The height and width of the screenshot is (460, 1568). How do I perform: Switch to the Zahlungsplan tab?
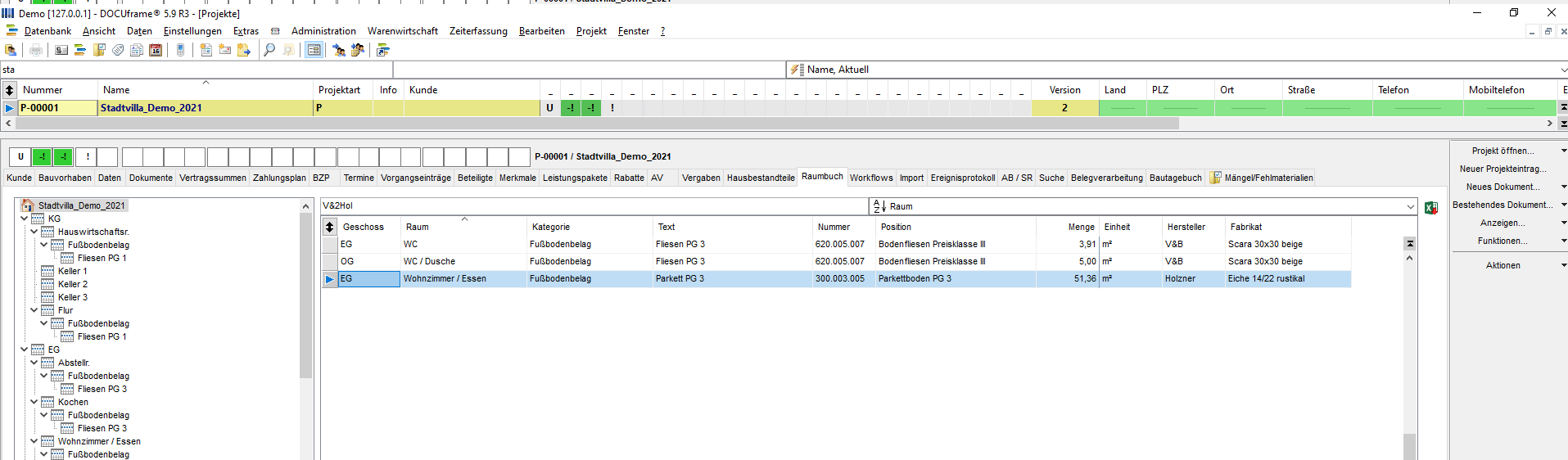click(279, 178)
